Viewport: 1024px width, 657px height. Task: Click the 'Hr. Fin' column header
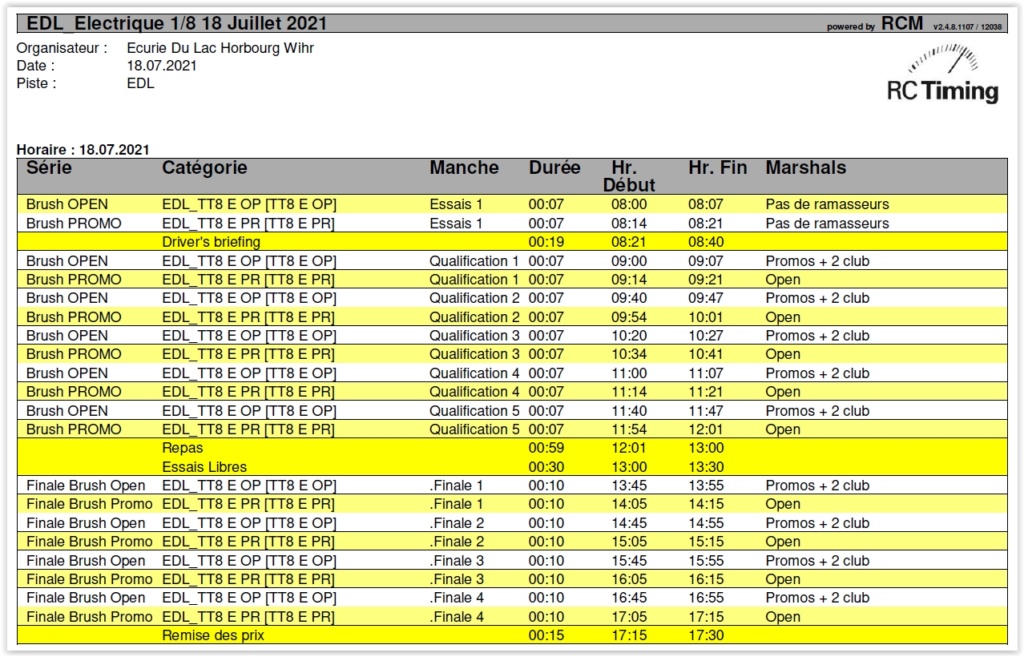717,168
